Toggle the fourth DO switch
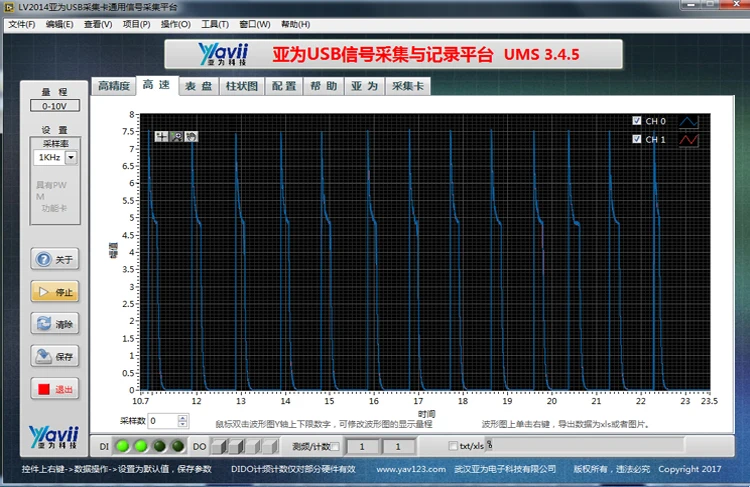Screen dimensions: 750x487 click(270, 447)
